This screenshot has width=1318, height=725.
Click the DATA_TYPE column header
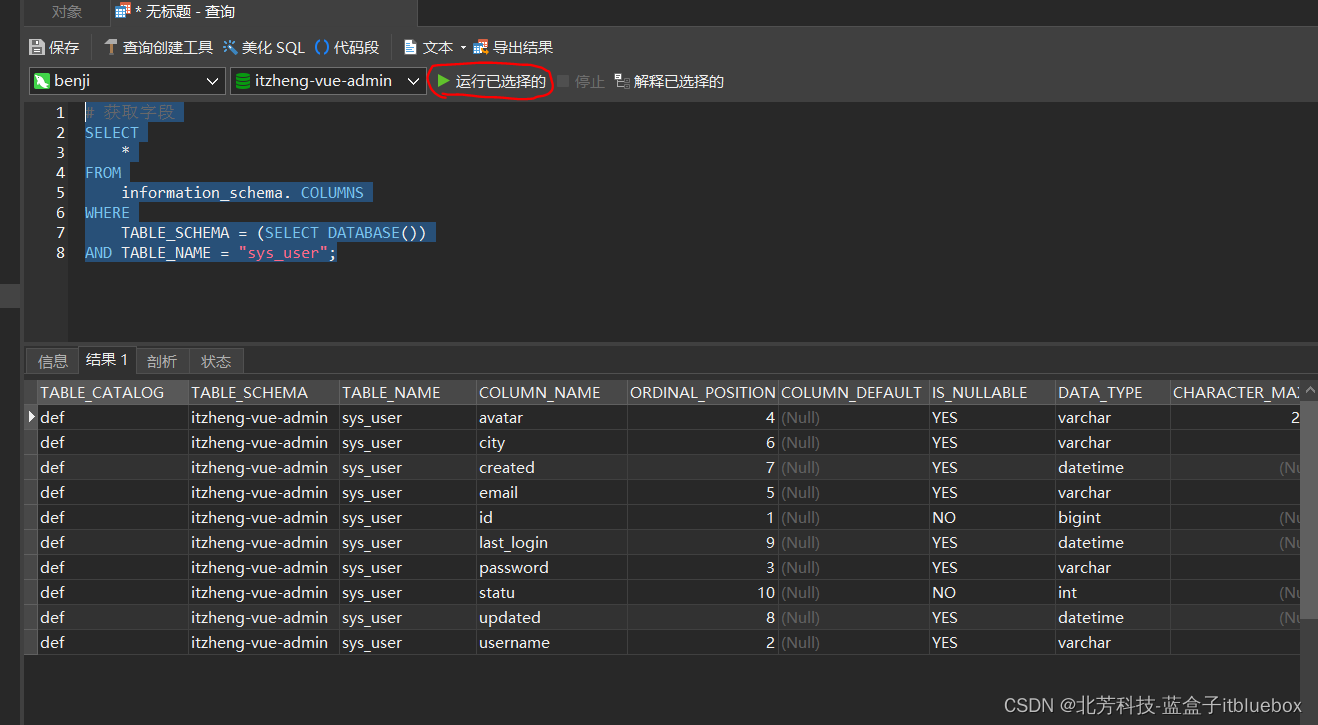coord(1113,392)
